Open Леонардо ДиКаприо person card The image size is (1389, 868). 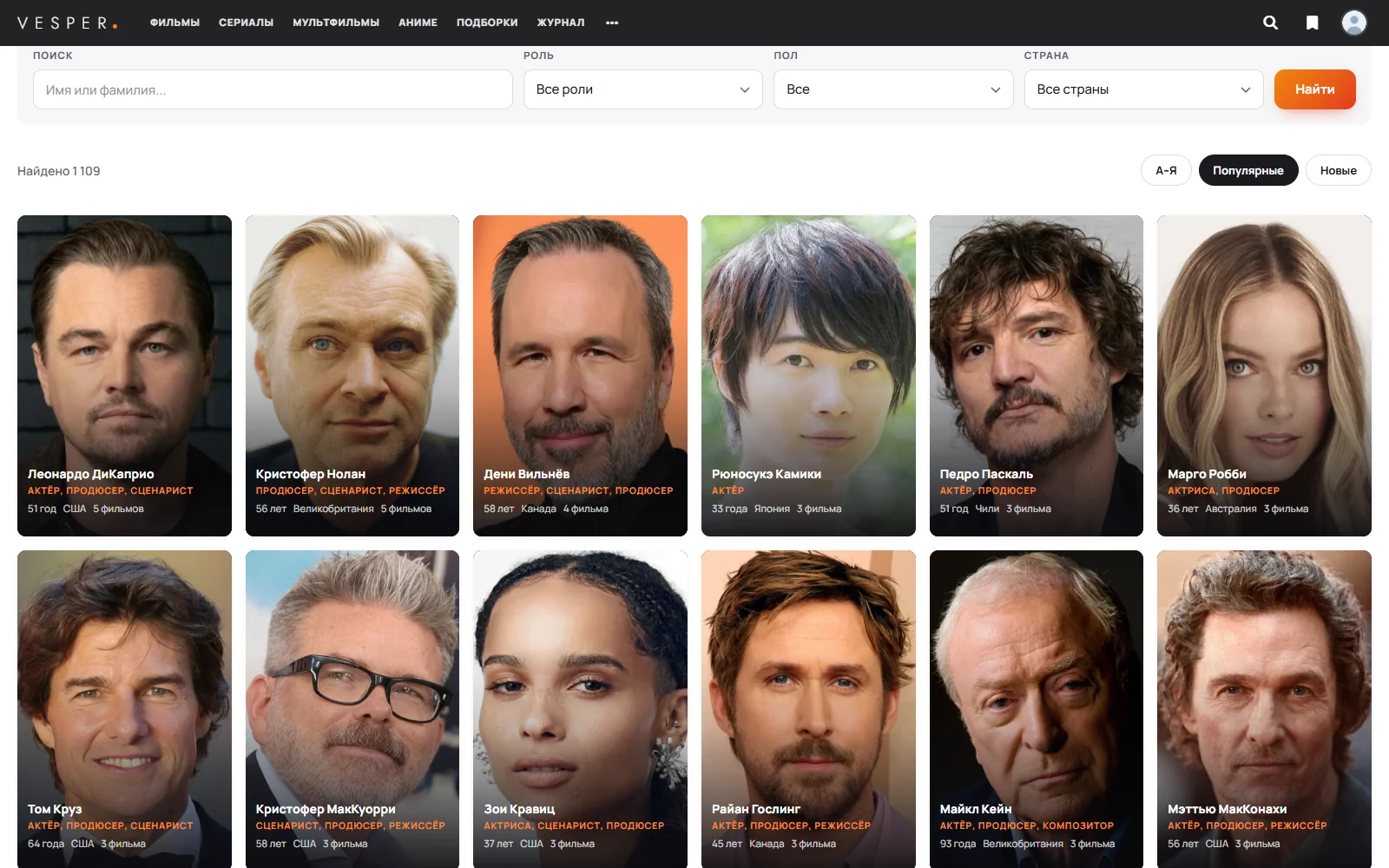(124, 376)
